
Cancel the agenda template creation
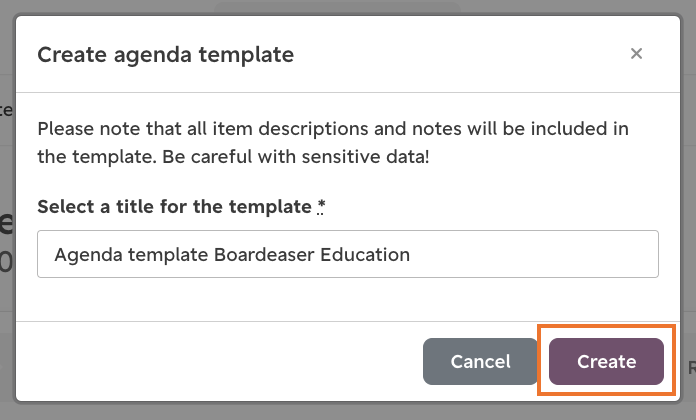(x=481, y=361)
